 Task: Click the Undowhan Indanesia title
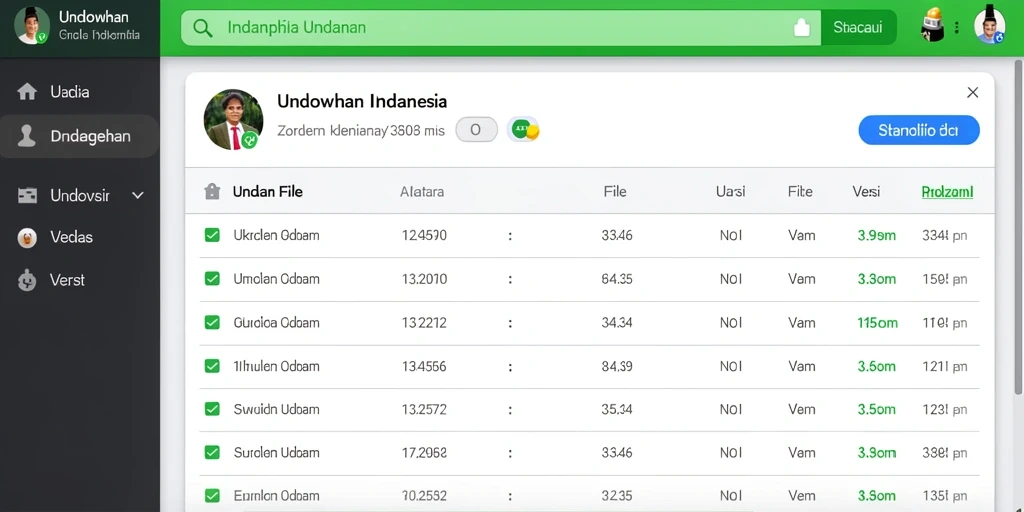[362, 101]
